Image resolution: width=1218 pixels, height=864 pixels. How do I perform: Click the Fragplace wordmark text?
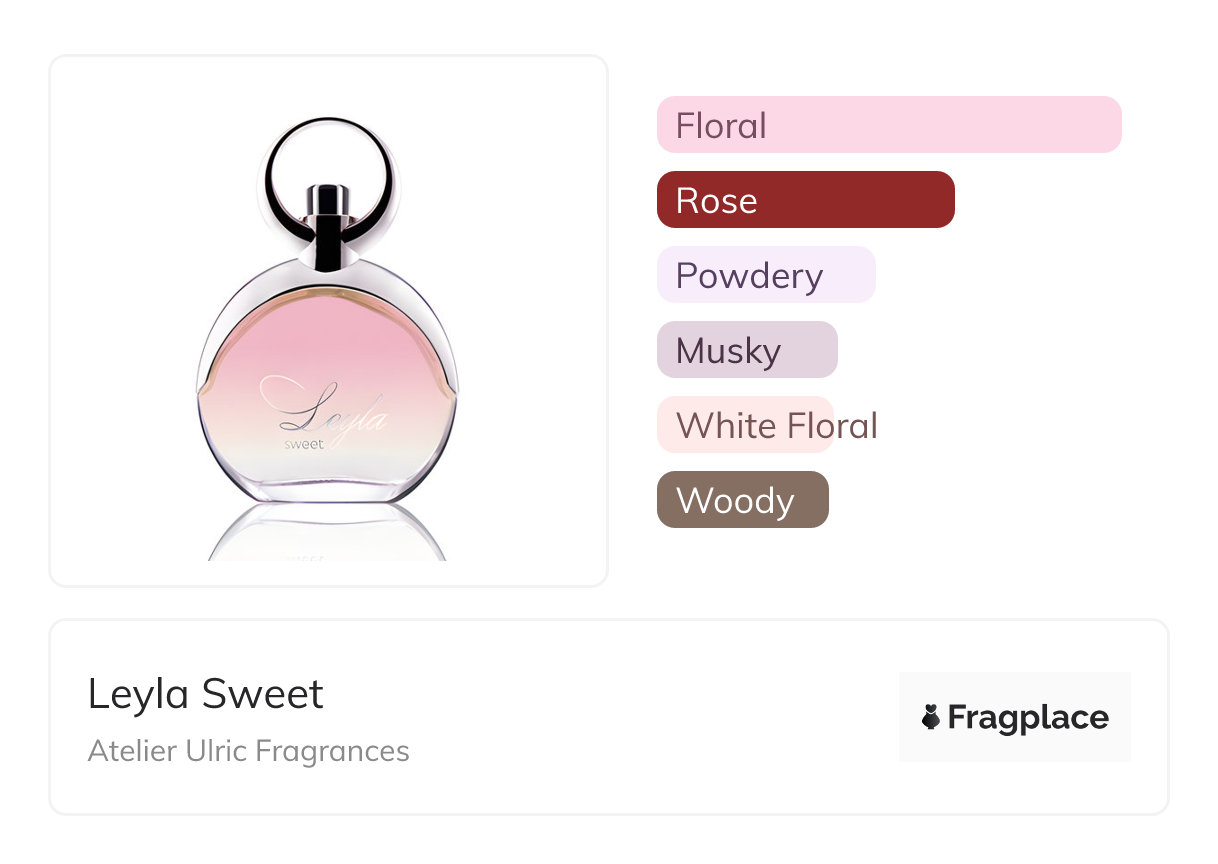pyautogui.click(x=1028, y=717)
